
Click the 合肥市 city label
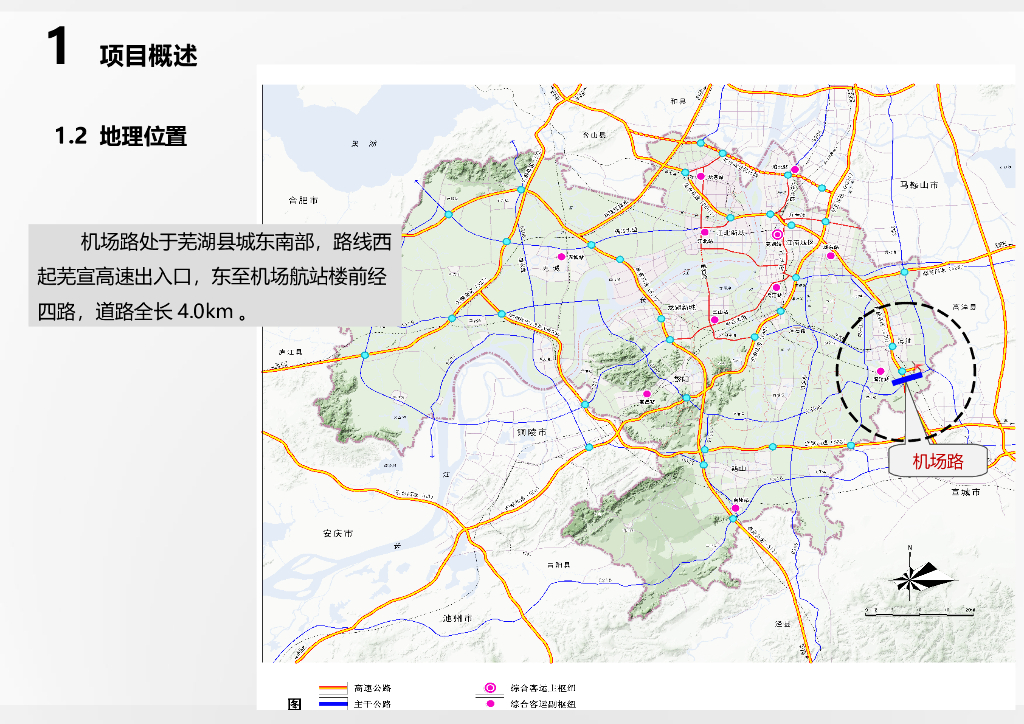tap(301, 200)
